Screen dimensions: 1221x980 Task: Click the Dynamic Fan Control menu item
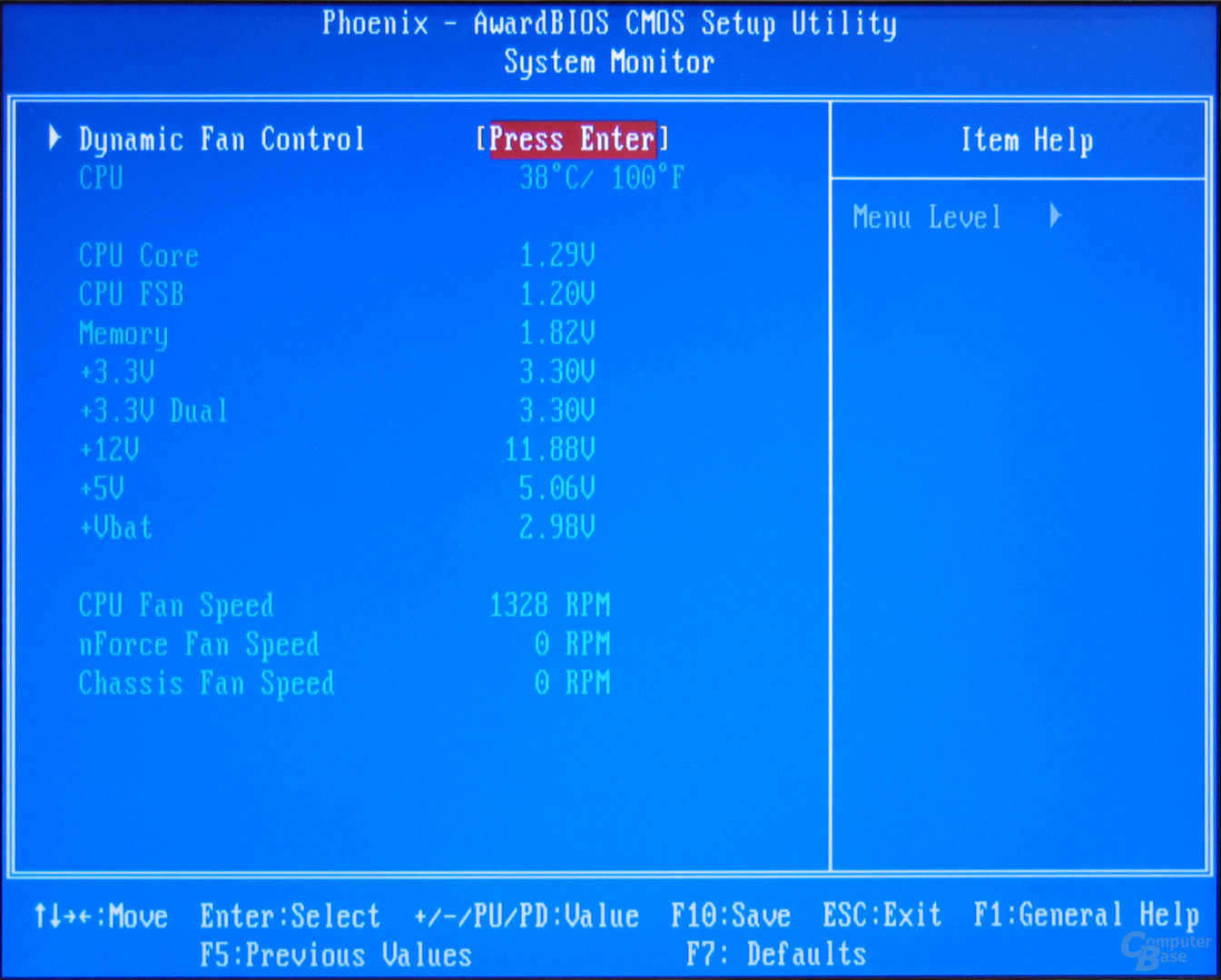pyautogui.click(x=222, y=141)
